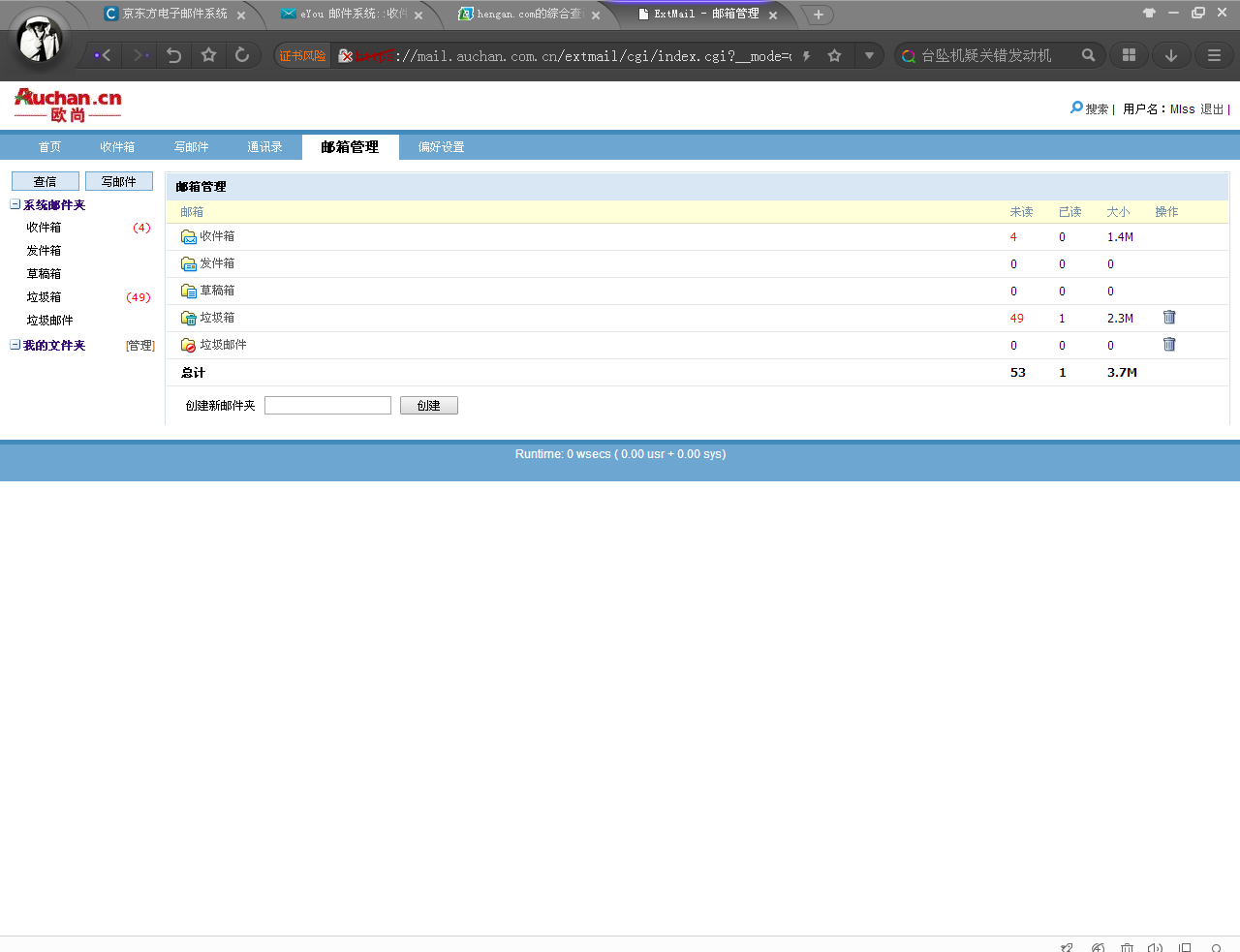
Task: Open the browser hamburger menu
Action: [1214, 55]
